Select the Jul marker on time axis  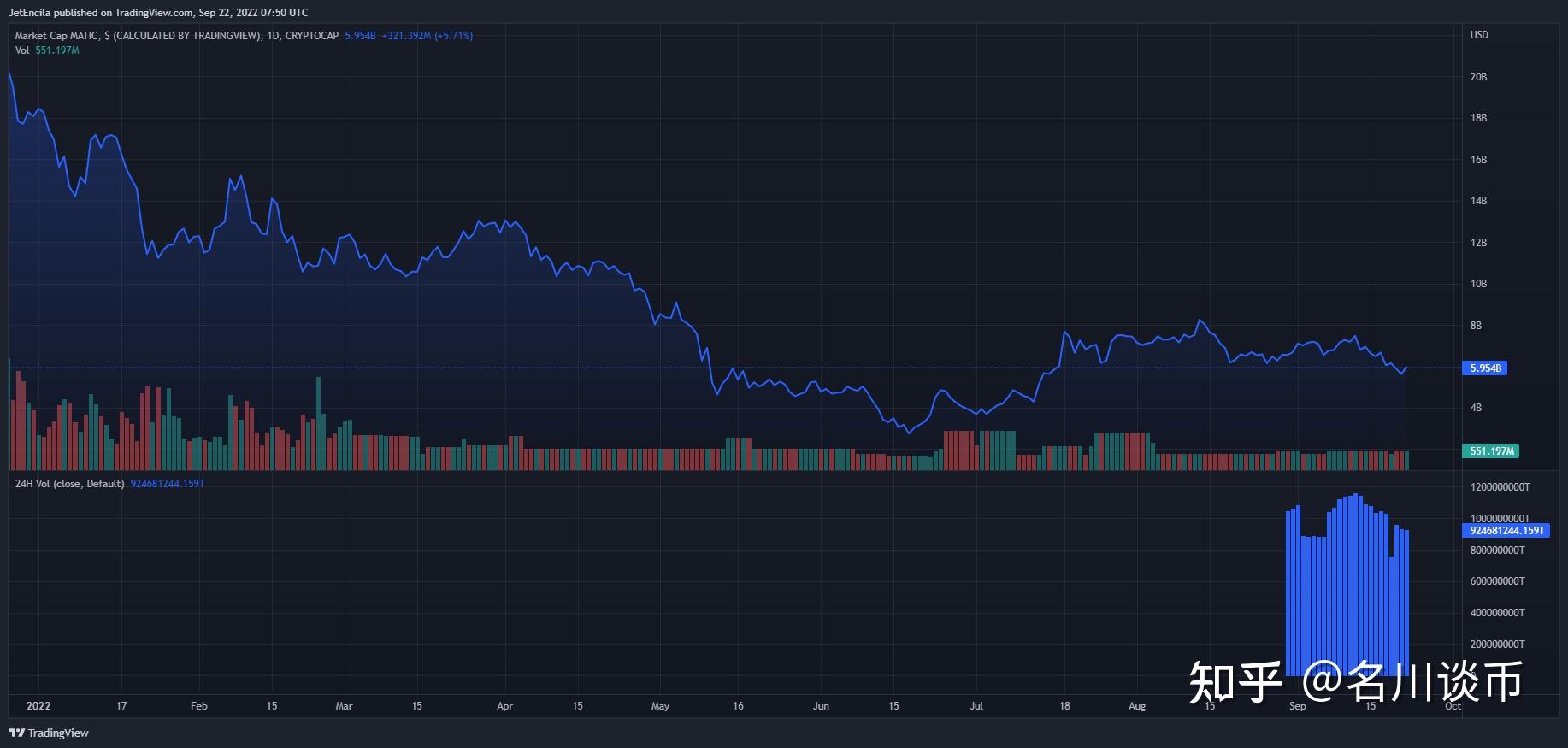click(x=976, y=706)
